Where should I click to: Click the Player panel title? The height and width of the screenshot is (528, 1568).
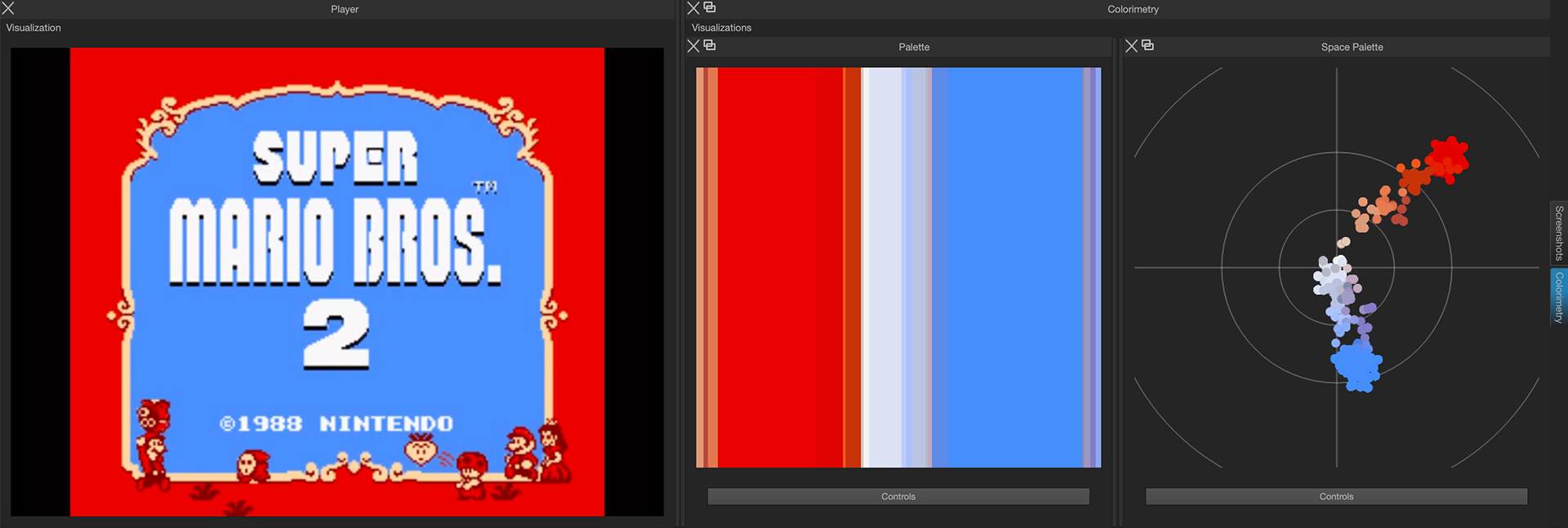coord(345,9)
